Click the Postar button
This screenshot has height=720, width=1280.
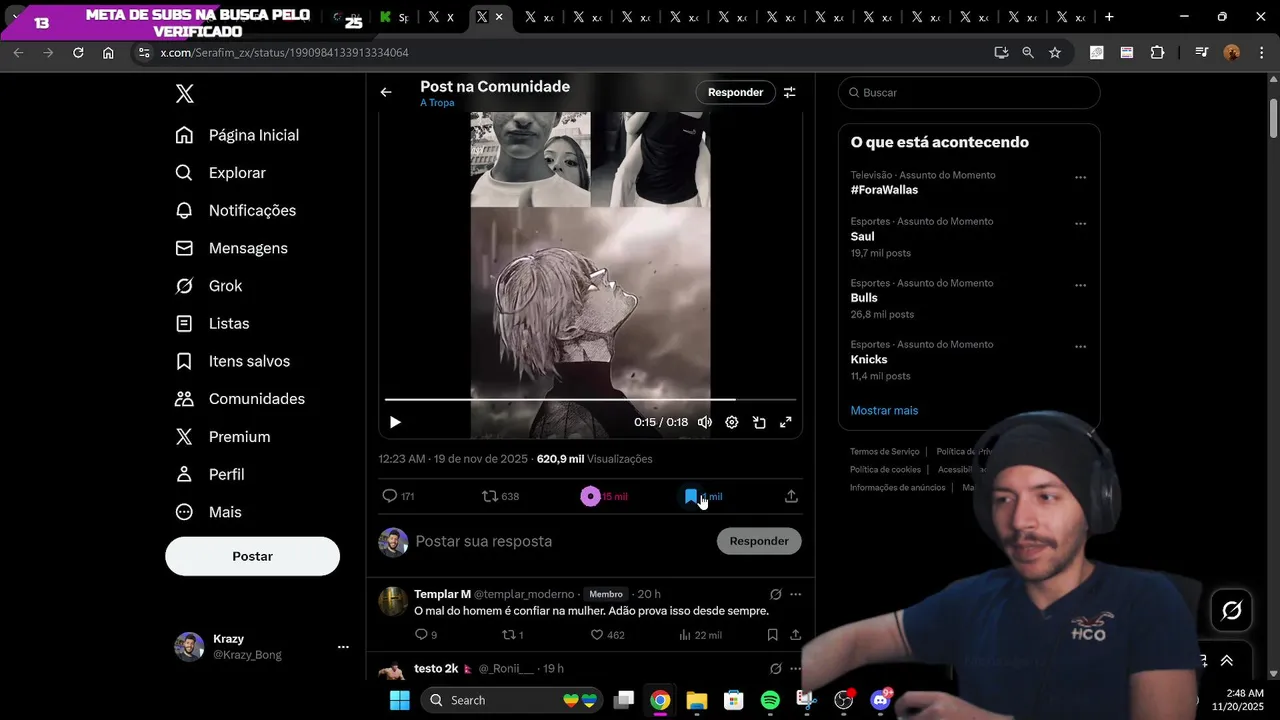(252, 556)
